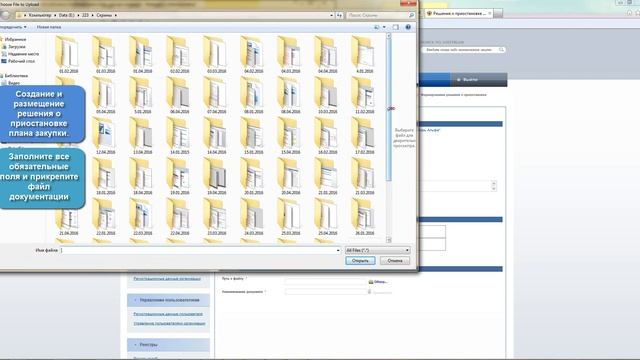The width and height of the screenshot is (640, 360).
Task: Select the 01.04.2016 folder
Action: coord(142,55)
